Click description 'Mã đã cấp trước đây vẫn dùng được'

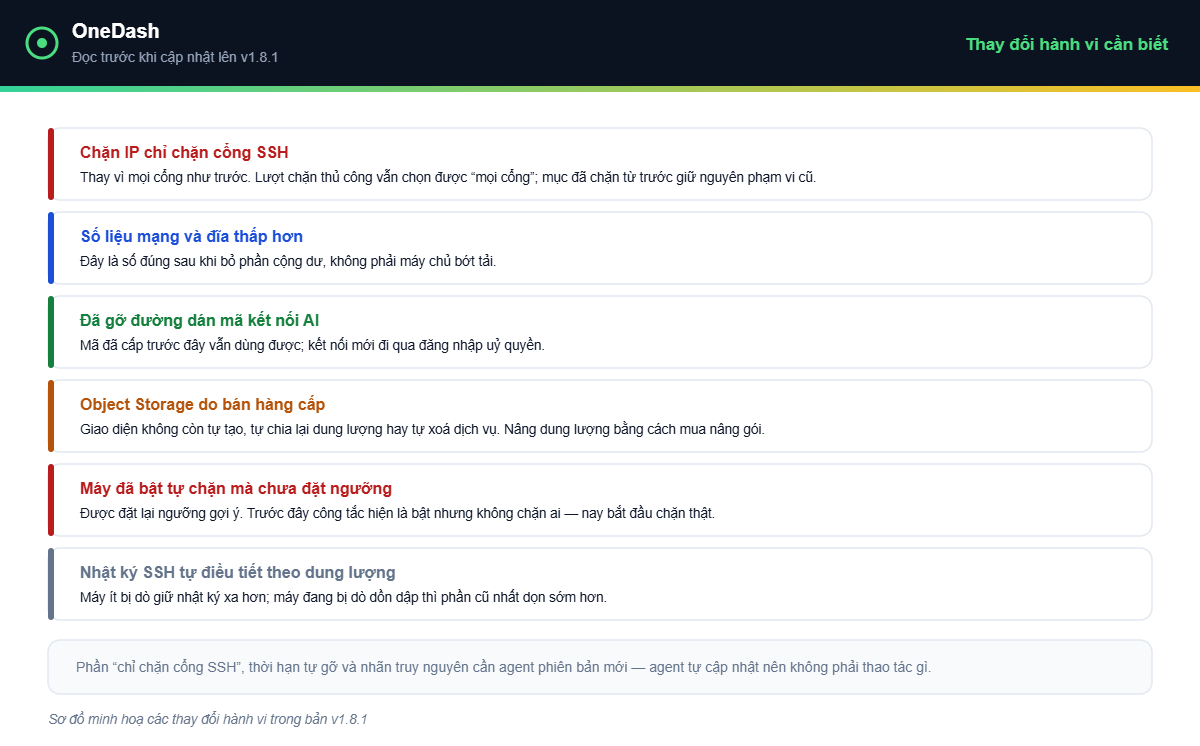coord(312,345)
